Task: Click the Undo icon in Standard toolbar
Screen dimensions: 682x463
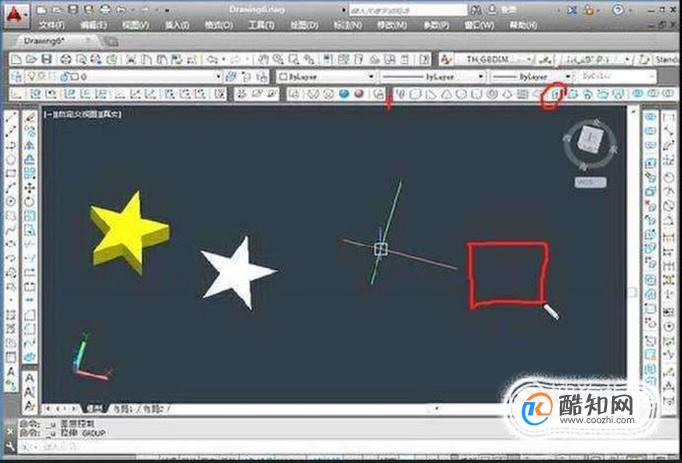Action: 212,59
